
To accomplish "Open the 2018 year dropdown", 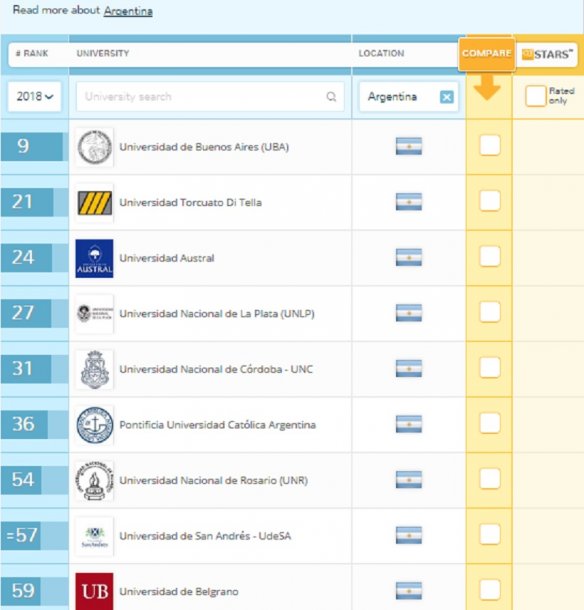I will [35, 96].
